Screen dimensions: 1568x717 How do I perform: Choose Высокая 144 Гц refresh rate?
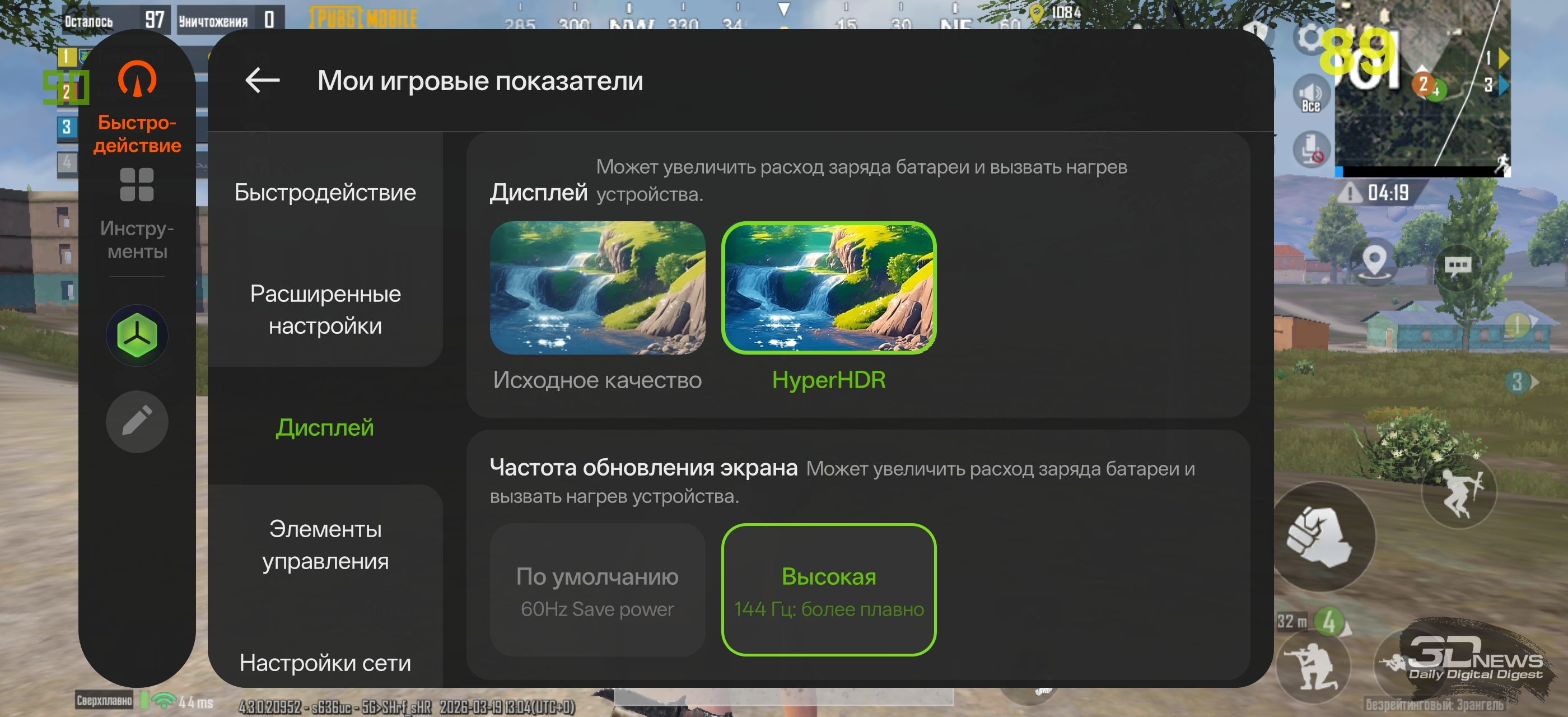click(x=828, y=590)
